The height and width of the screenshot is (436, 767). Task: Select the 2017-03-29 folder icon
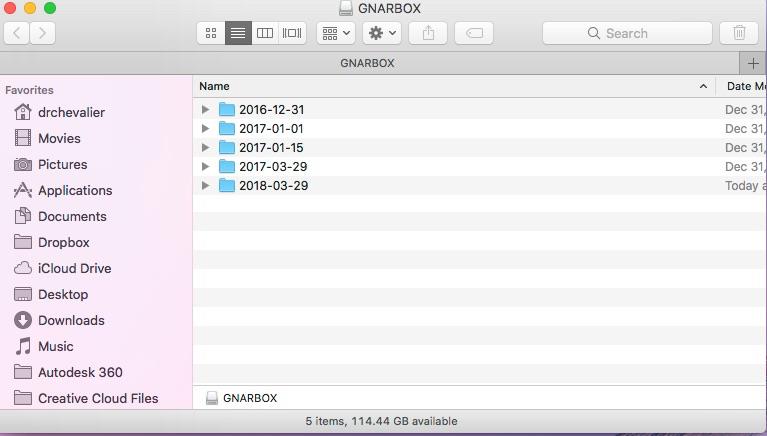pyautogui.click(x=226, y=167)
